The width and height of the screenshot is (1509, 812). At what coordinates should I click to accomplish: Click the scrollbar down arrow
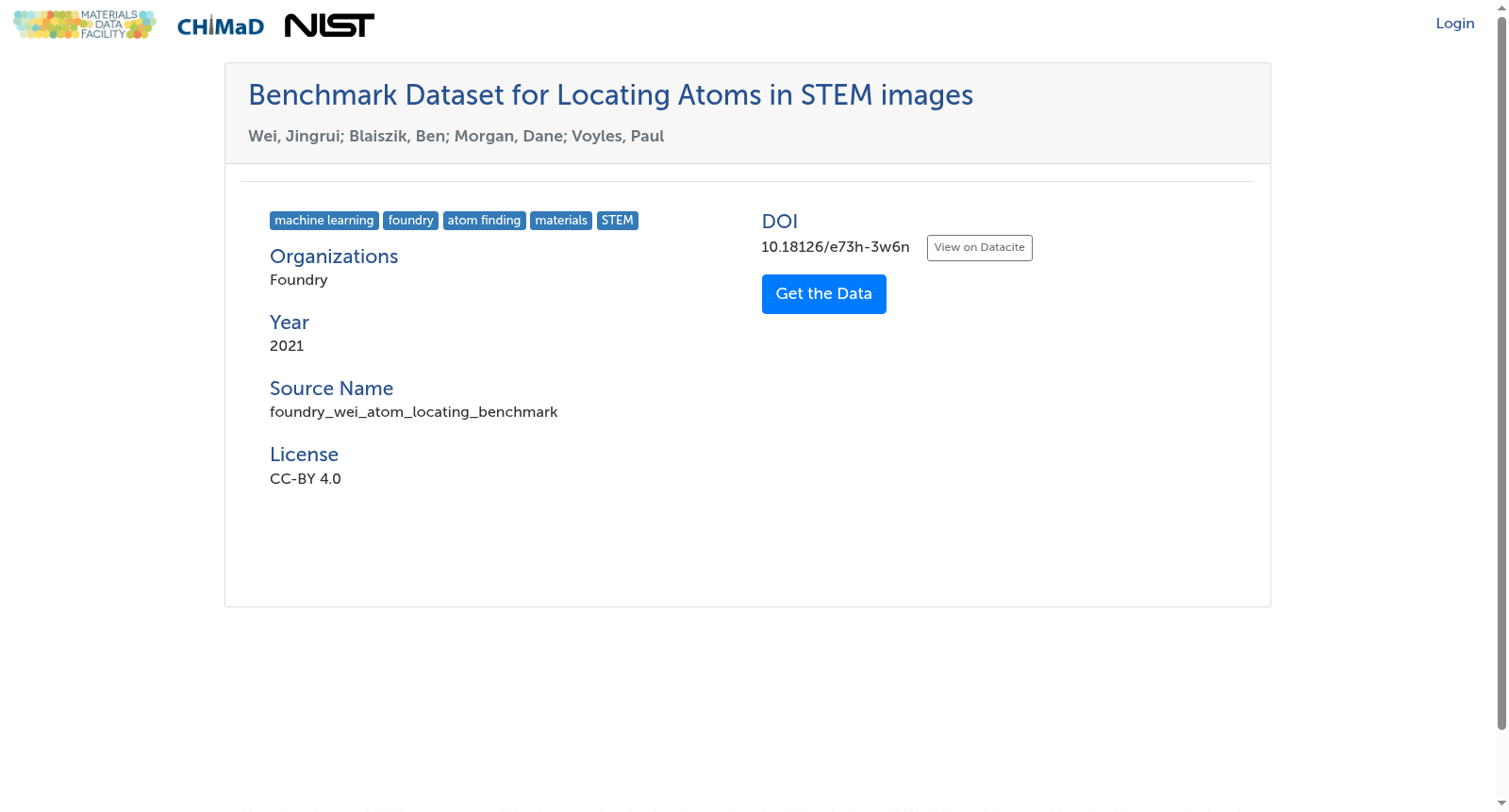[x=1501, y=804]
